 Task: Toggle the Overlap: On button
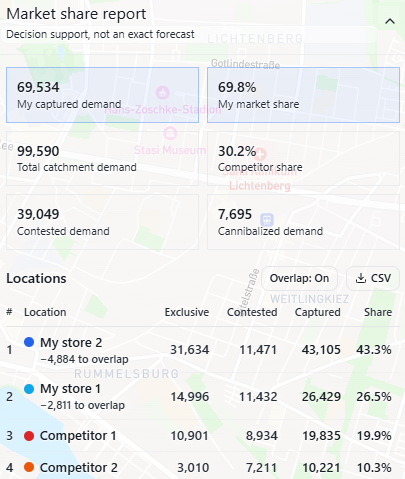pyautogui.click(x=299, y=278)
